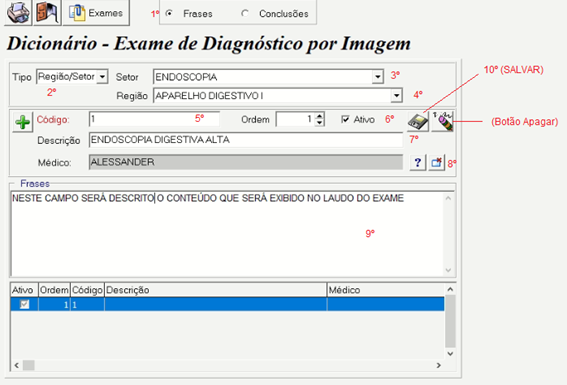567x385 pixels.
Task: Click grid horizontal scroll right arrow
Action: point(439,365)
